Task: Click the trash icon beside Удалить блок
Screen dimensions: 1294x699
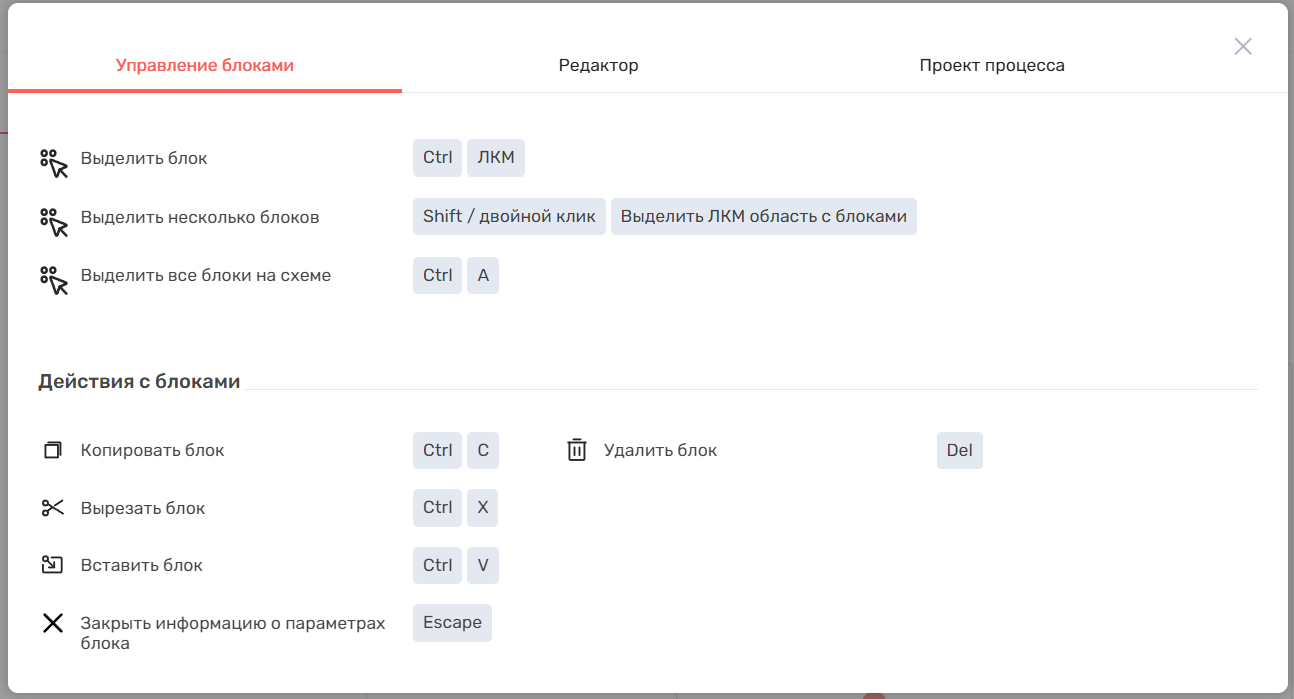Action: pos(577,450)
